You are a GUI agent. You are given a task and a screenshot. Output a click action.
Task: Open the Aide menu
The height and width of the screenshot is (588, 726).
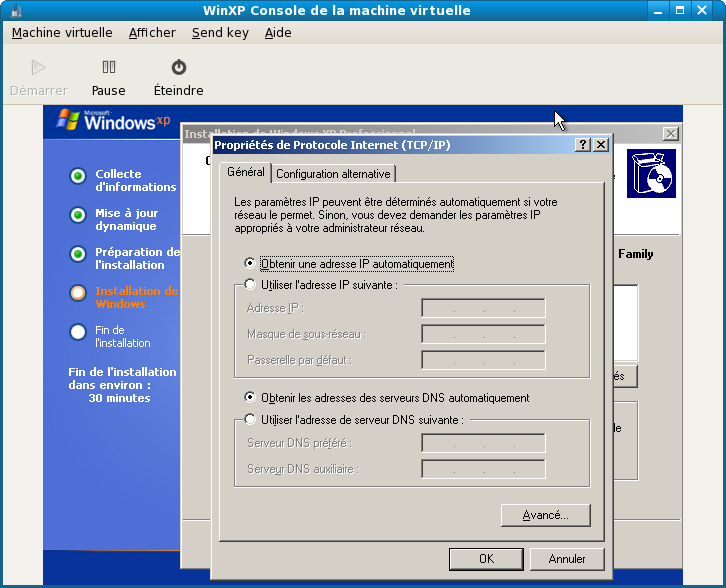(x=278, y=33)
